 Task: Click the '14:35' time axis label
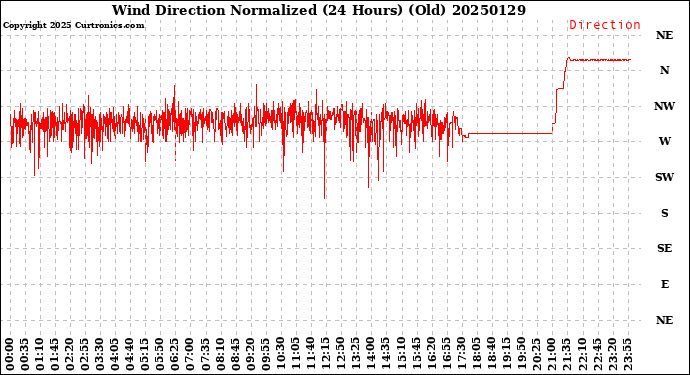[386, 355]
